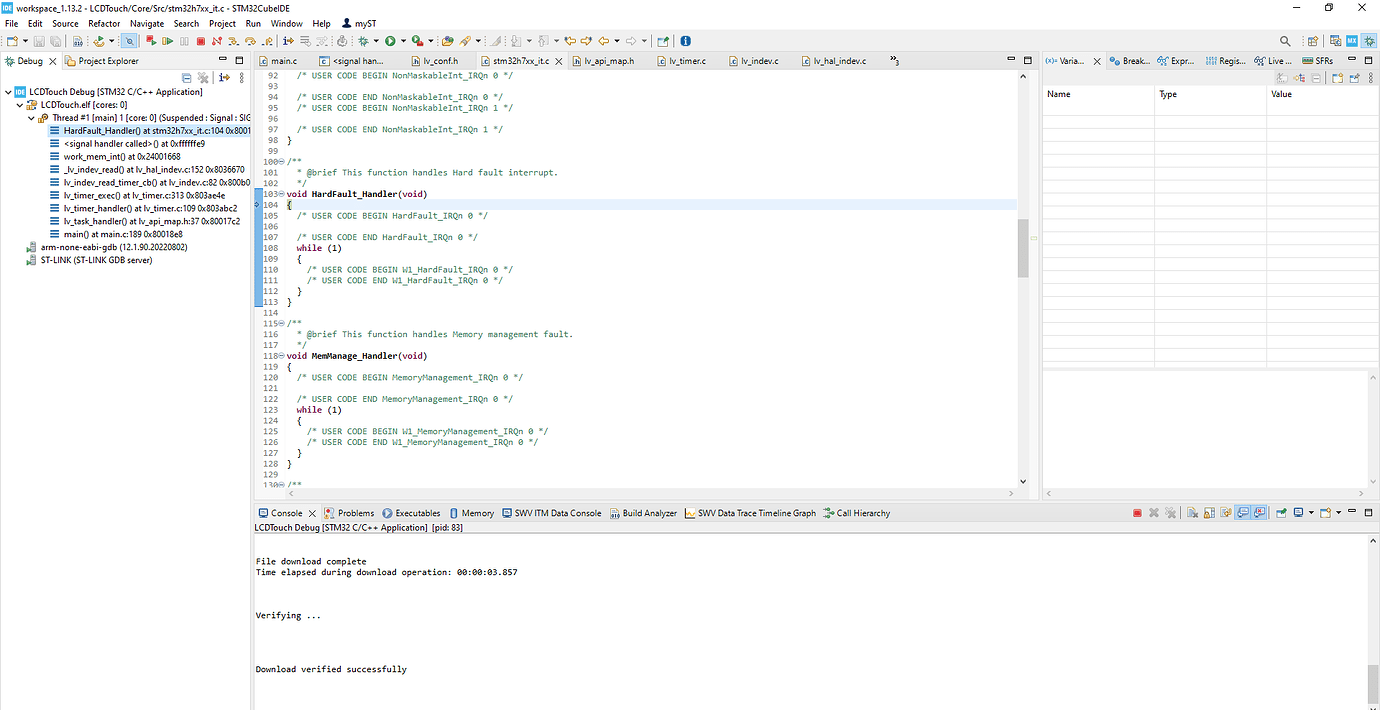This screenshot has height=710, width=1380.
Task: Open the Run menu
Action: click(252, 23)
